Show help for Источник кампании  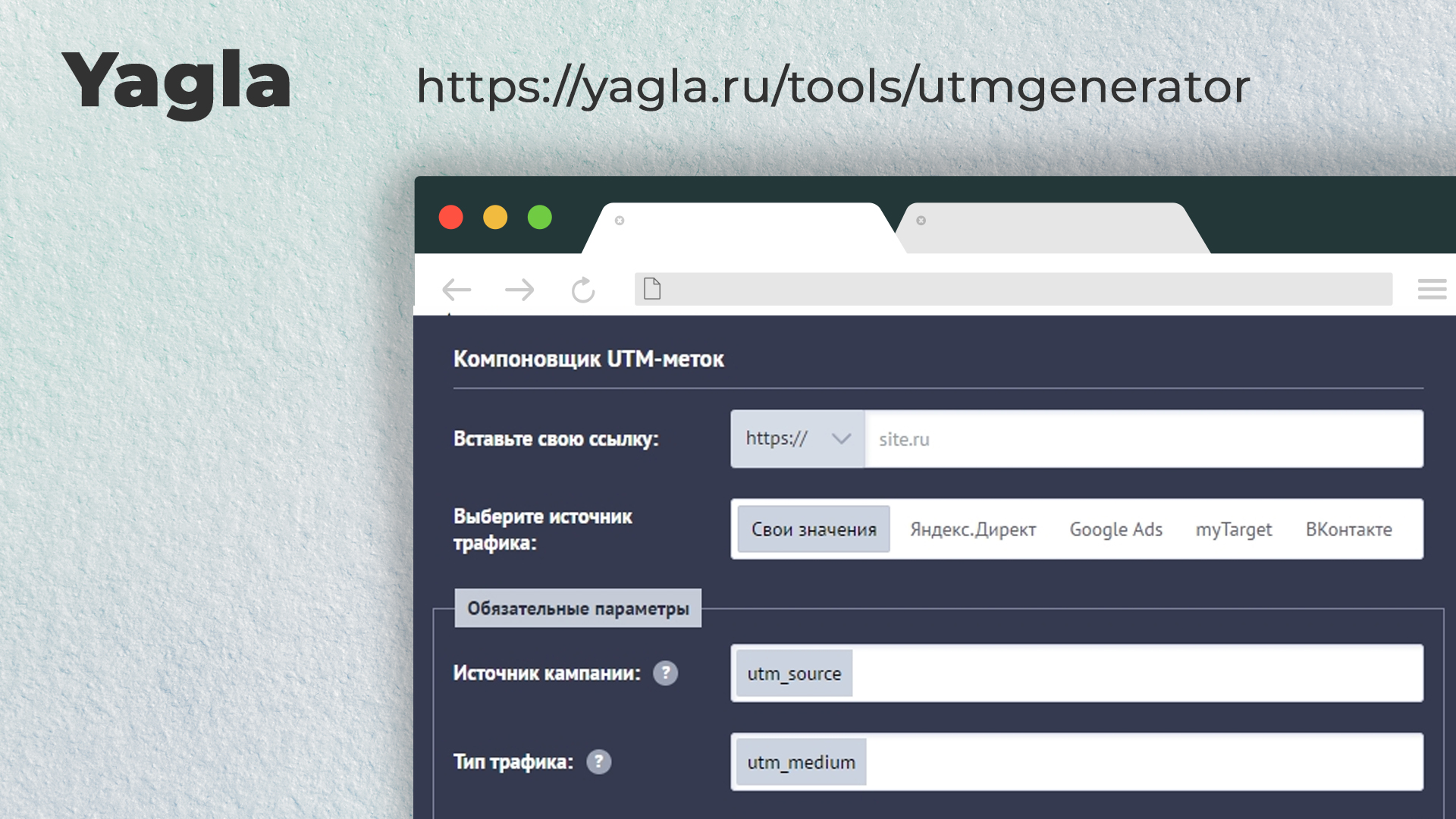coord(665,673)
